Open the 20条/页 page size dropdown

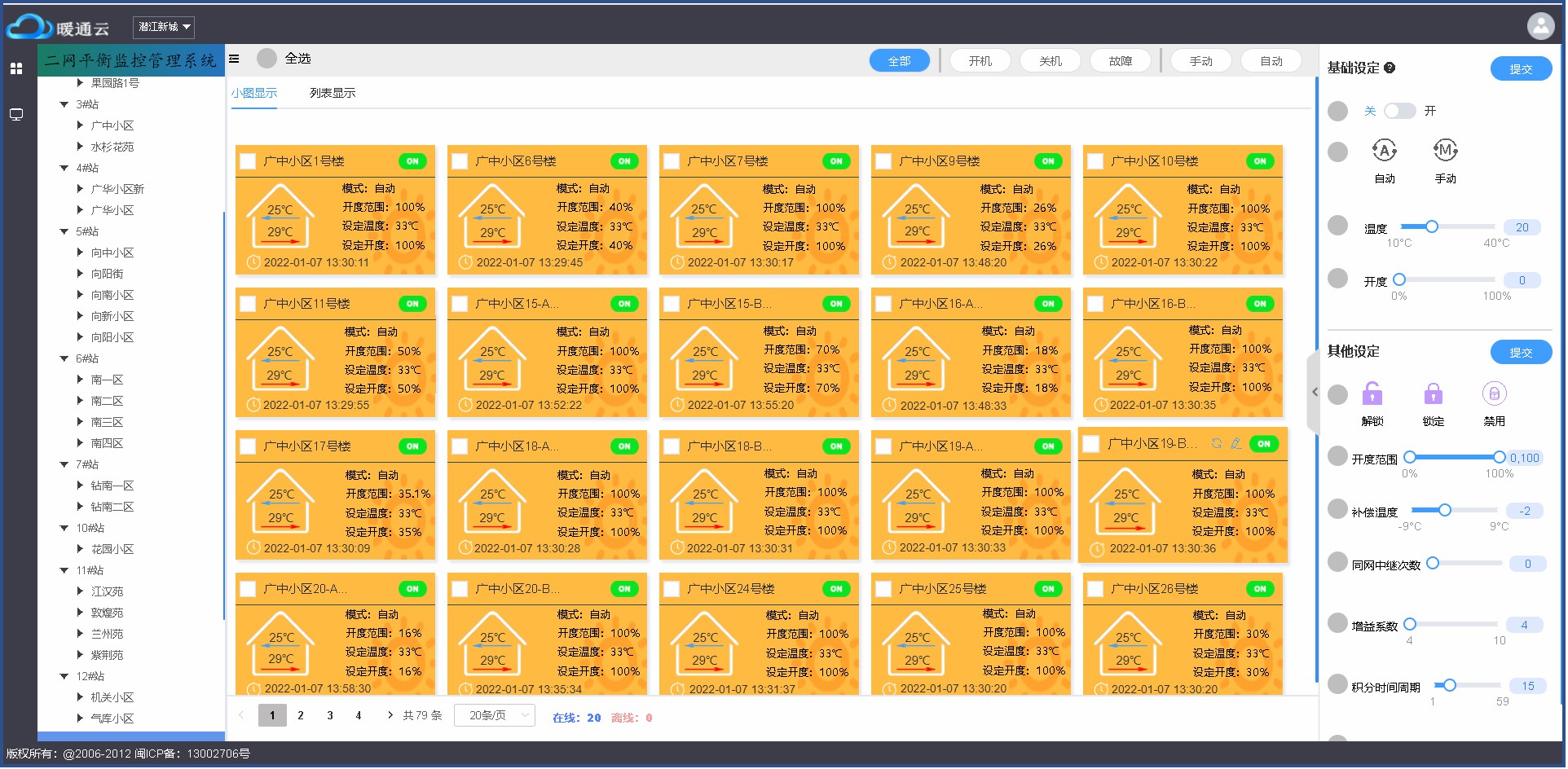coord(494,715)
